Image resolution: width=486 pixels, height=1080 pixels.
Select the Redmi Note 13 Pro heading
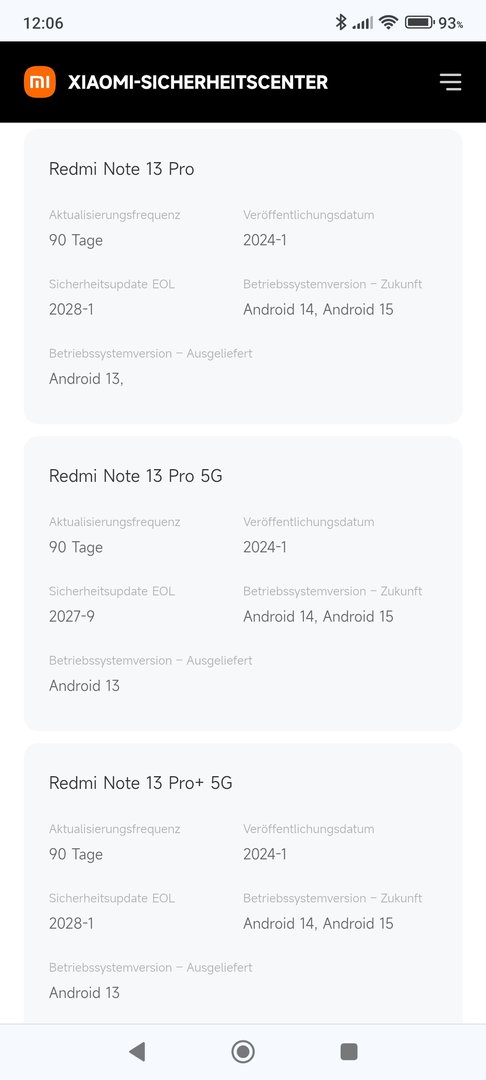(x=121, y=169)
